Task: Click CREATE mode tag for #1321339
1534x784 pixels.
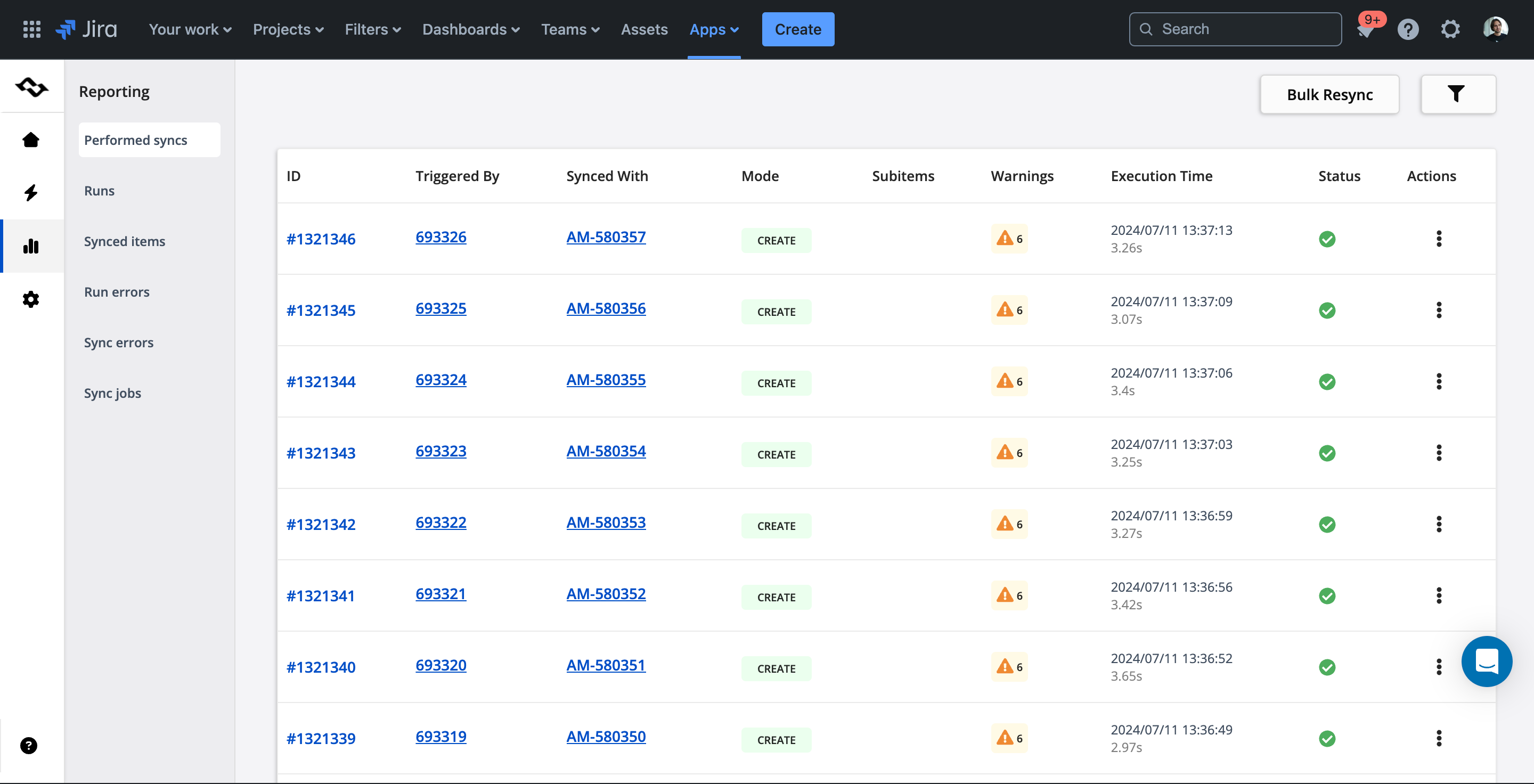Action: (776, 740)
